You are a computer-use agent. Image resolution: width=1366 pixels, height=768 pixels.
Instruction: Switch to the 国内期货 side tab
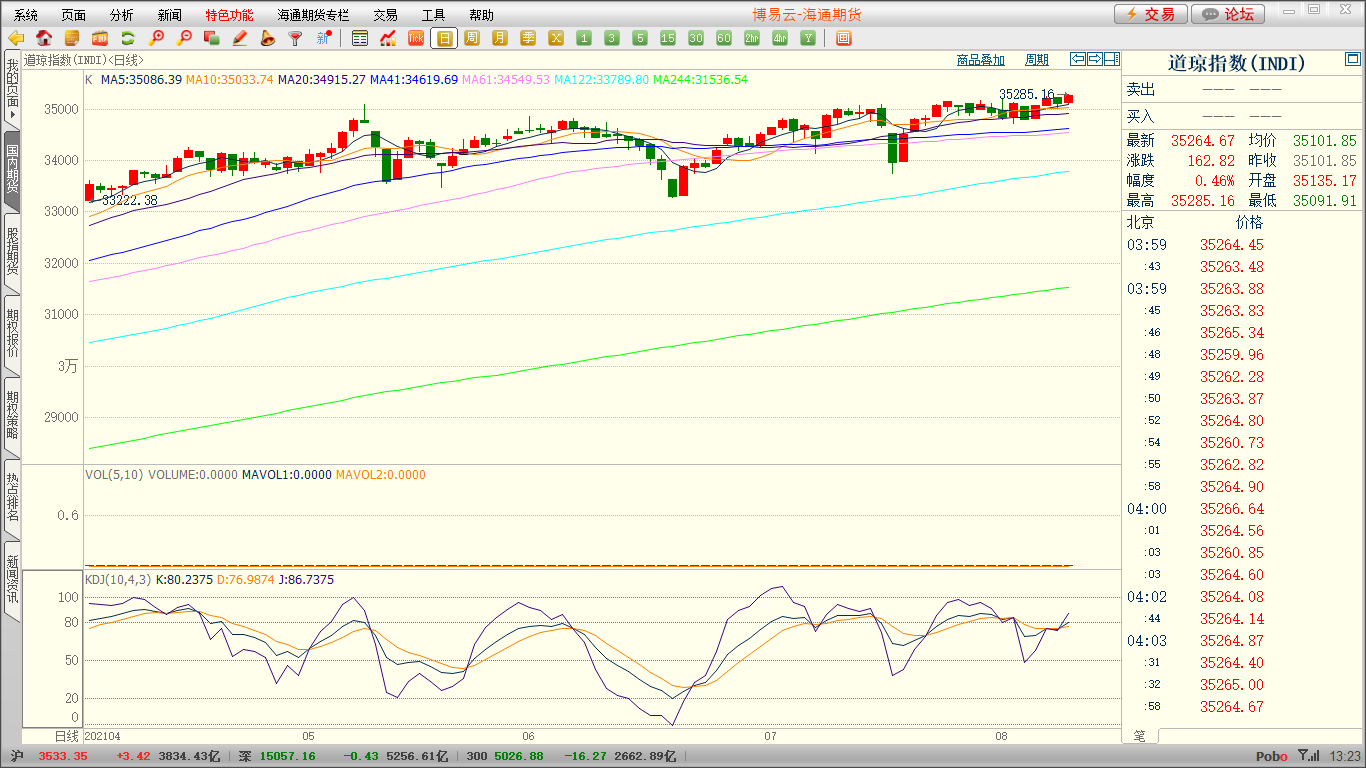pos(12,170)
